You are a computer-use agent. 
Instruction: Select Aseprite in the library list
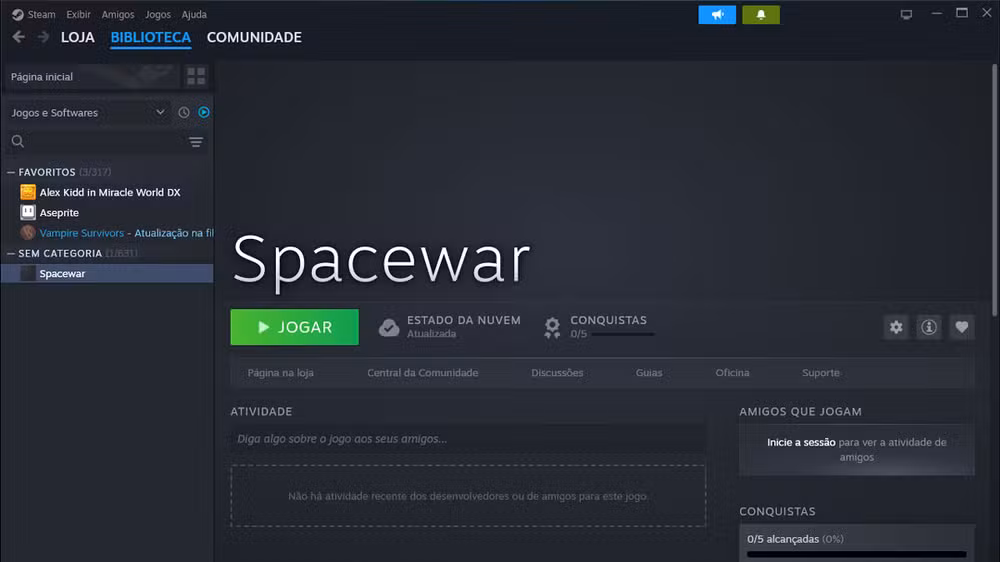point(59,212)
